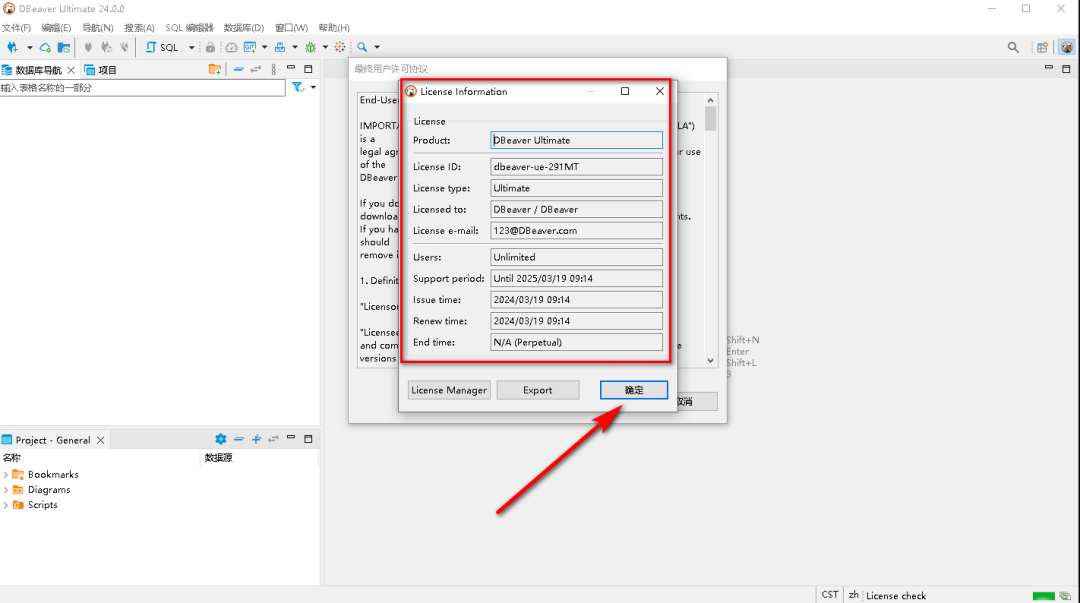Expand the network diagram icon dropdown

pyautogui.click(x=295, y=48)
